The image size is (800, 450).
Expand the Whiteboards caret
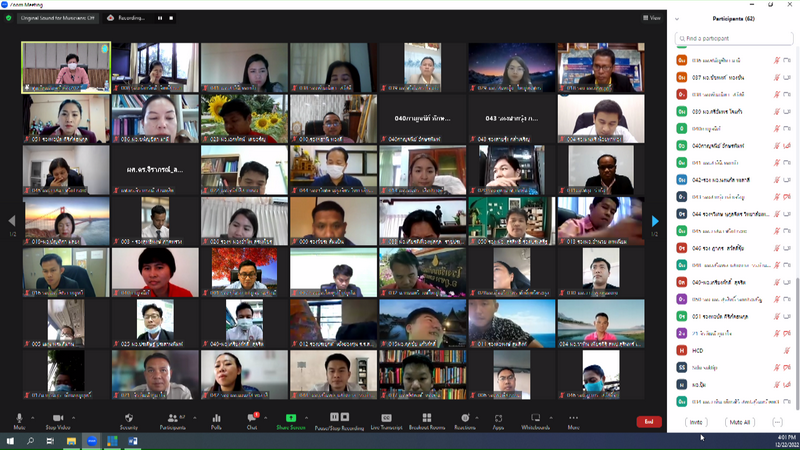(x=551, y=418)
